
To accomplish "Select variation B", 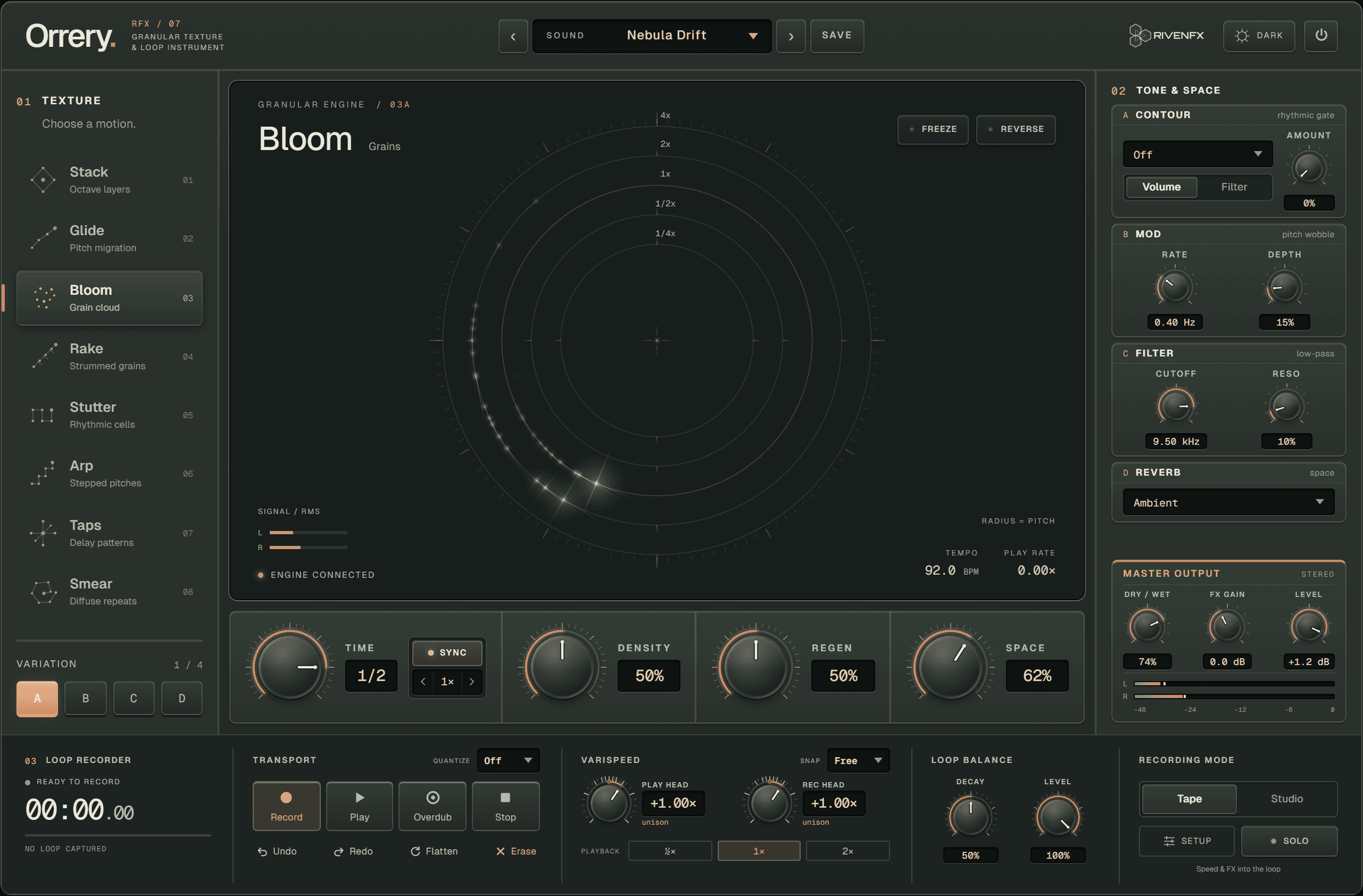I will [x=85, y=699].
